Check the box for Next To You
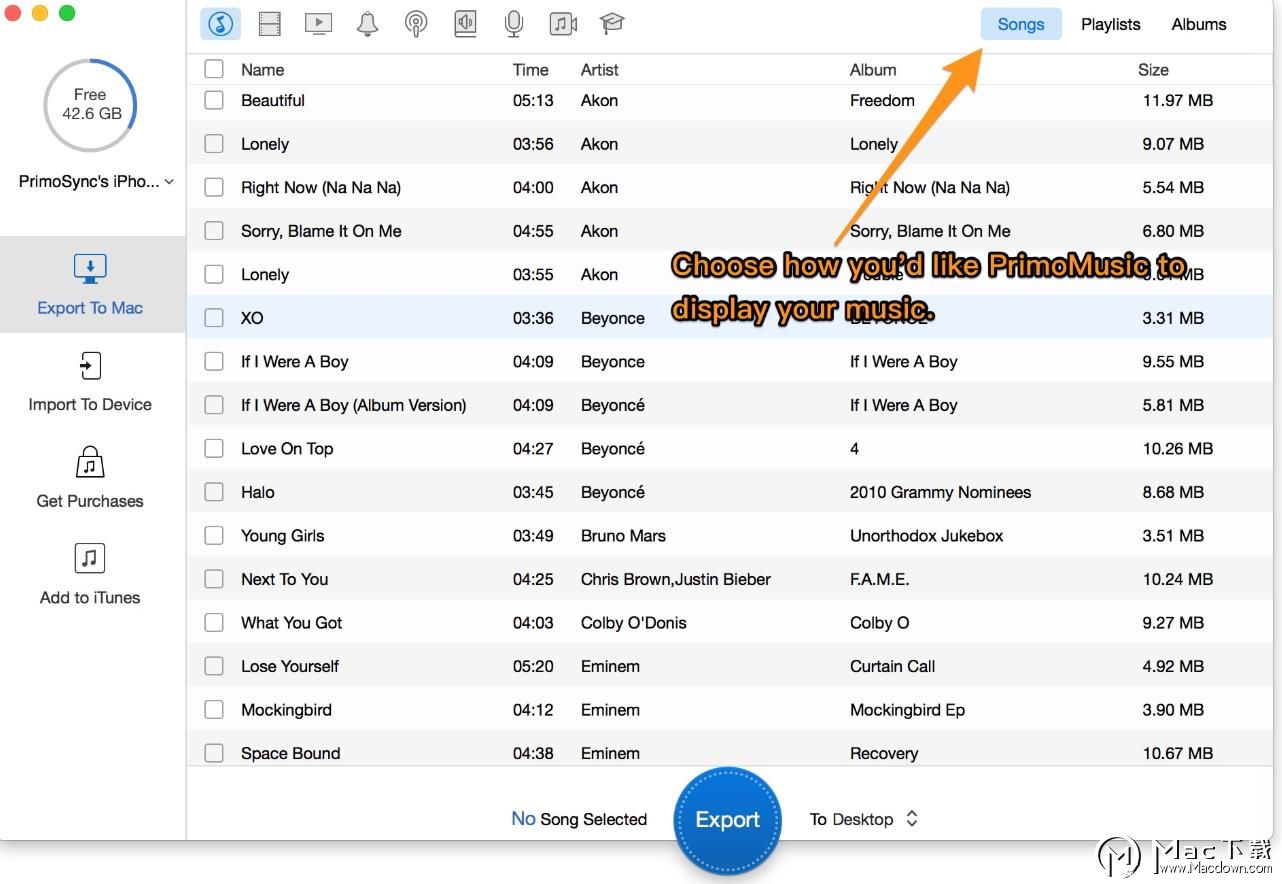 pos(214,579)
